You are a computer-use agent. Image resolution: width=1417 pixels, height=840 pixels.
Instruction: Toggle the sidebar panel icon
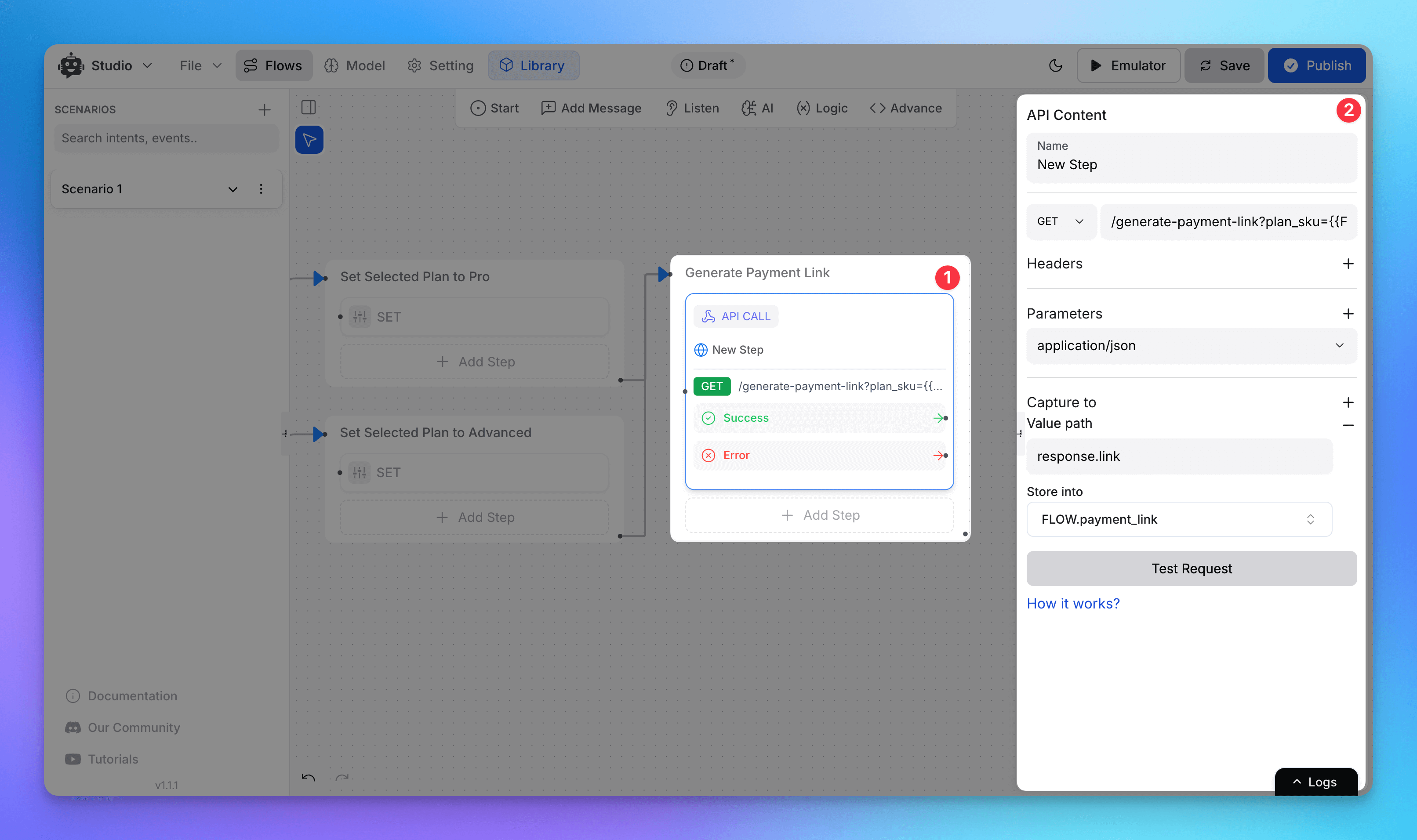(309, 108)
